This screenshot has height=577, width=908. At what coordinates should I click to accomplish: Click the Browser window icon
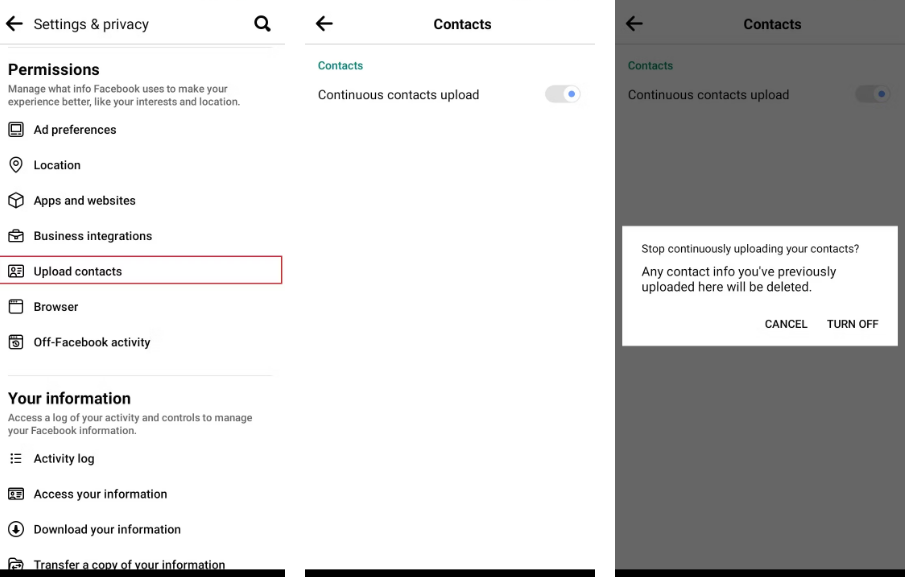click(16, 306)
